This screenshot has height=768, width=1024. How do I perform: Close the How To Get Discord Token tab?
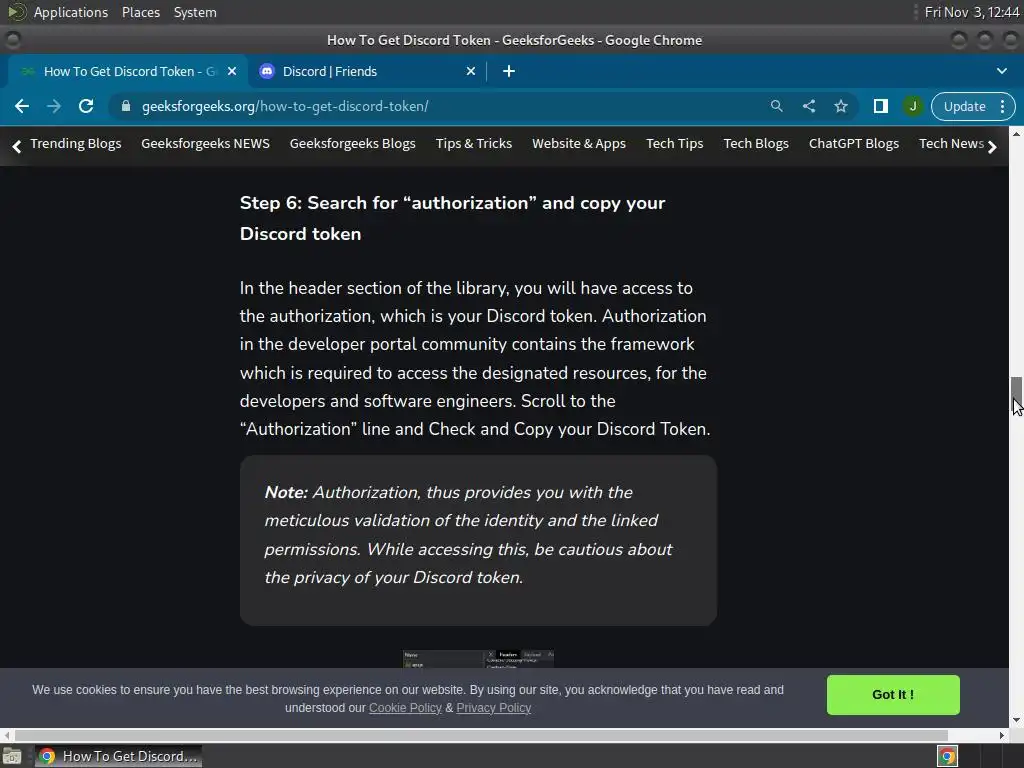(232, 71)
